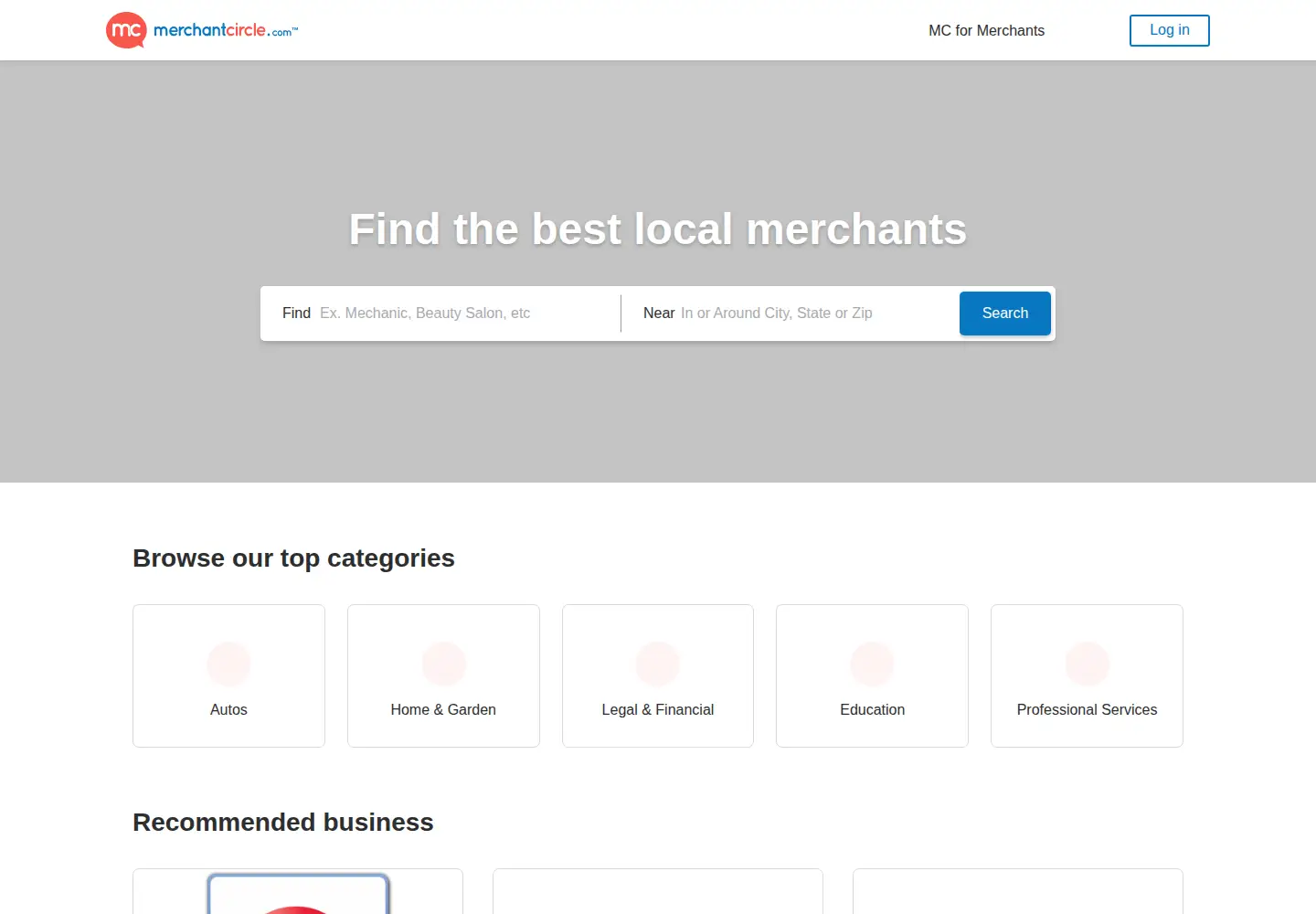Click the Log in button
Image resolution: width=1316 pixels, height=914 pixels.
click(1170, 30)
